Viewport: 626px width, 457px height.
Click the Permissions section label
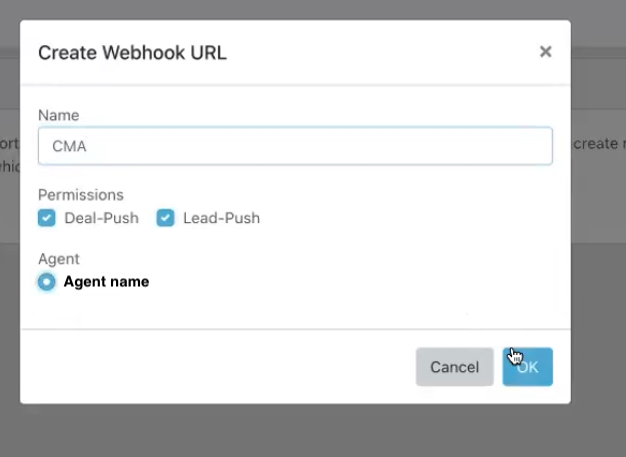[81, 195]
